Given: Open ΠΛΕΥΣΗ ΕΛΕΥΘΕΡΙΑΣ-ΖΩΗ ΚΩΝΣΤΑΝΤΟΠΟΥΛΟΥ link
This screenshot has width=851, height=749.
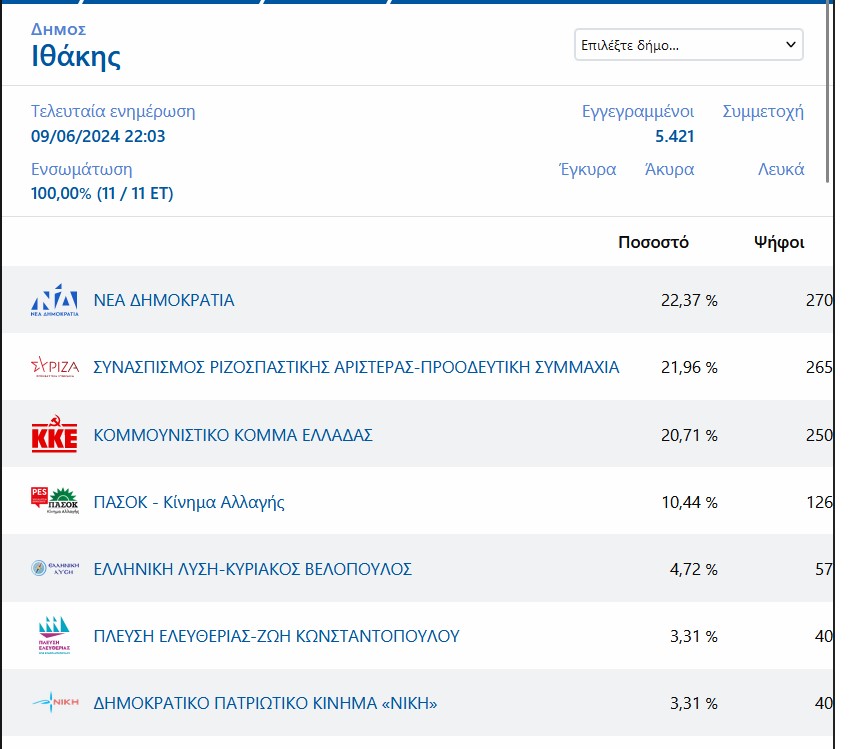Looking at the screenshot, I should pyautogui.click(x=276, y=636).
